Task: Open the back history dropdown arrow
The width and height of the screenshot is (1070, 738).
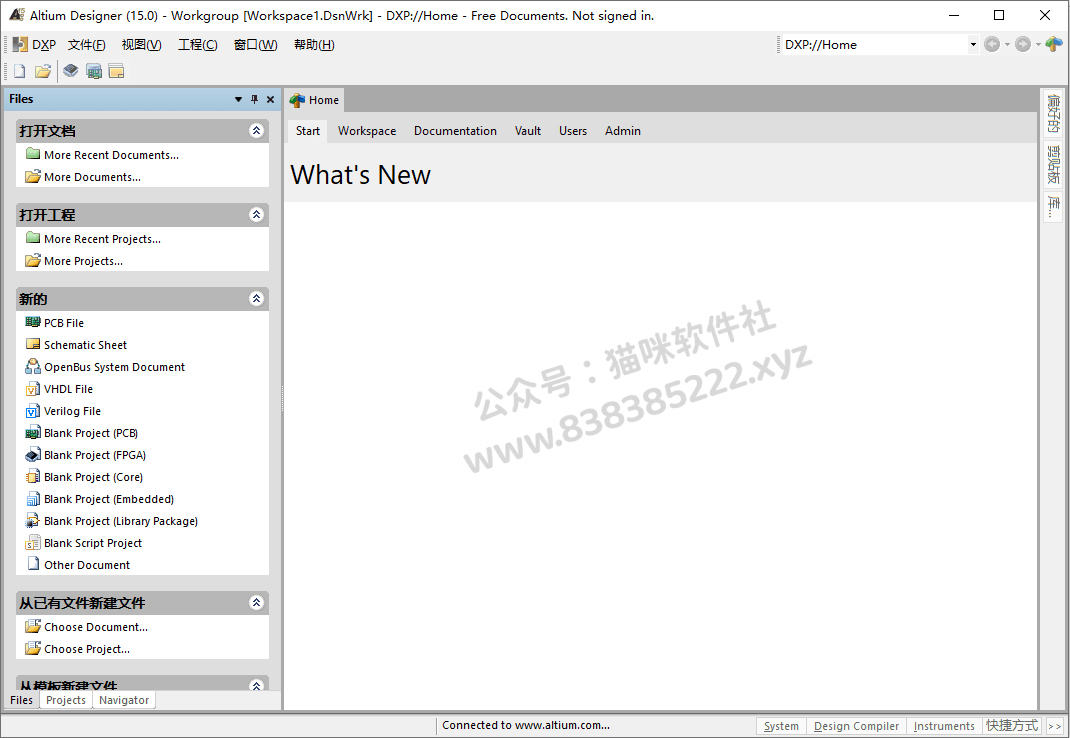Action: click(1007, 44)
